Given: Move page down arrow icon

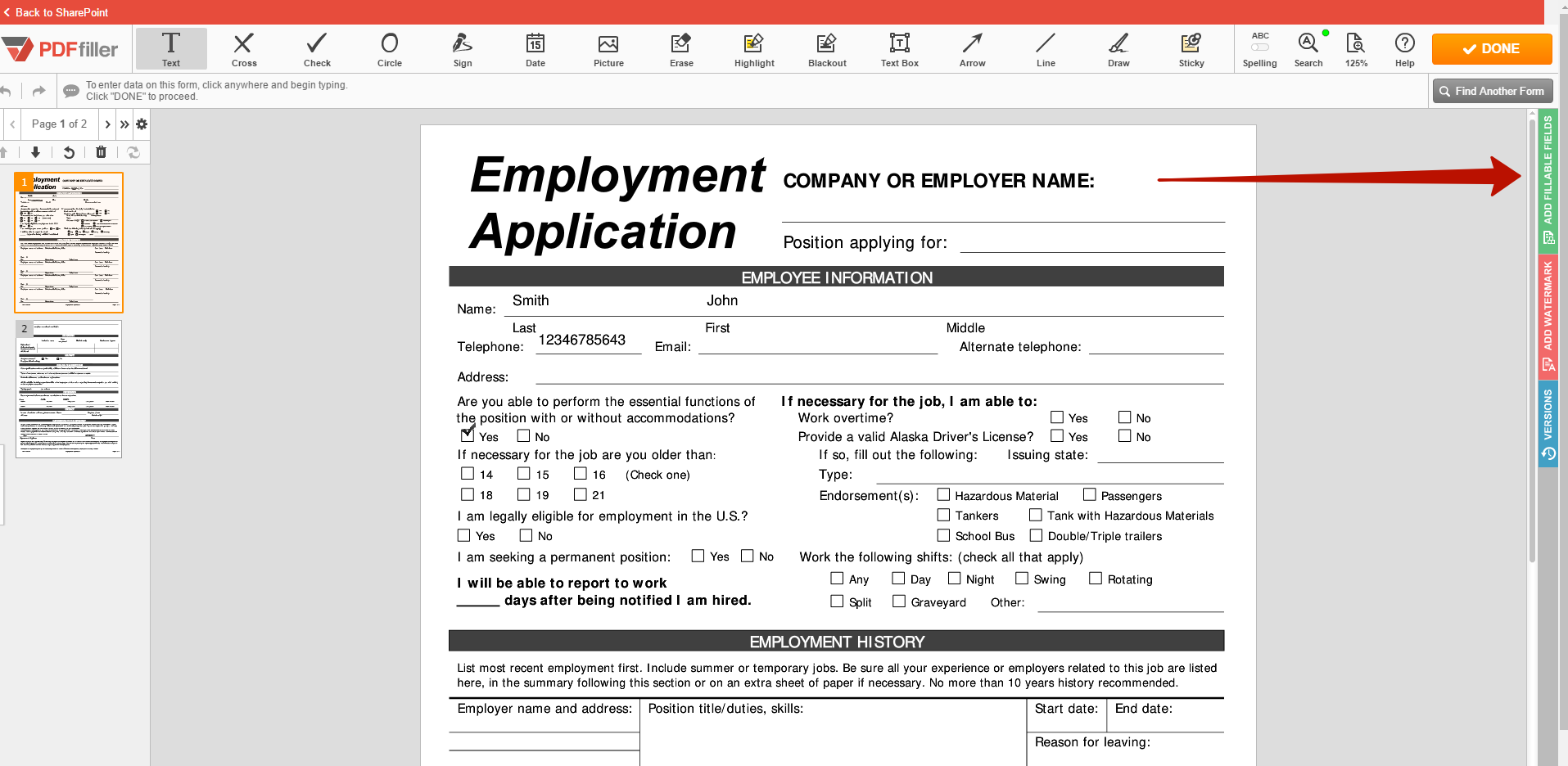Looking at the screenshot, I should tap(35, 152).
